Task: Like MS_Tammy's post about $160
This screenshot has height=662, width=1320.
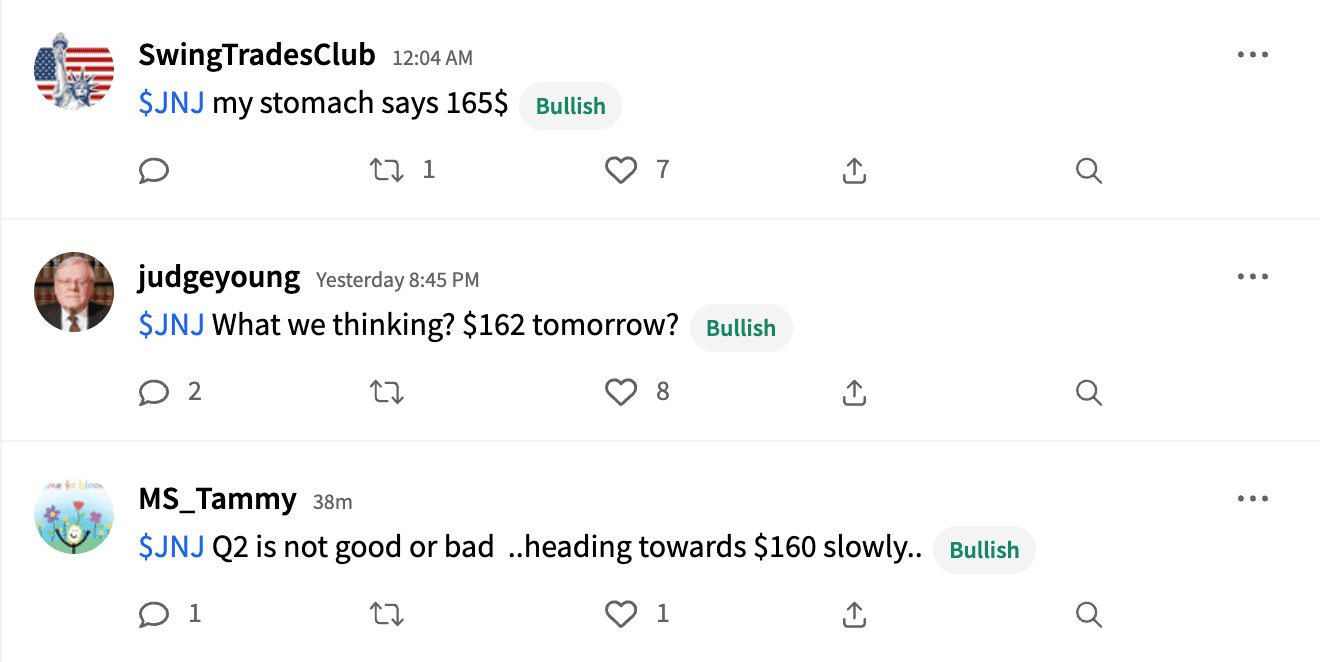Action: point(621,614)
